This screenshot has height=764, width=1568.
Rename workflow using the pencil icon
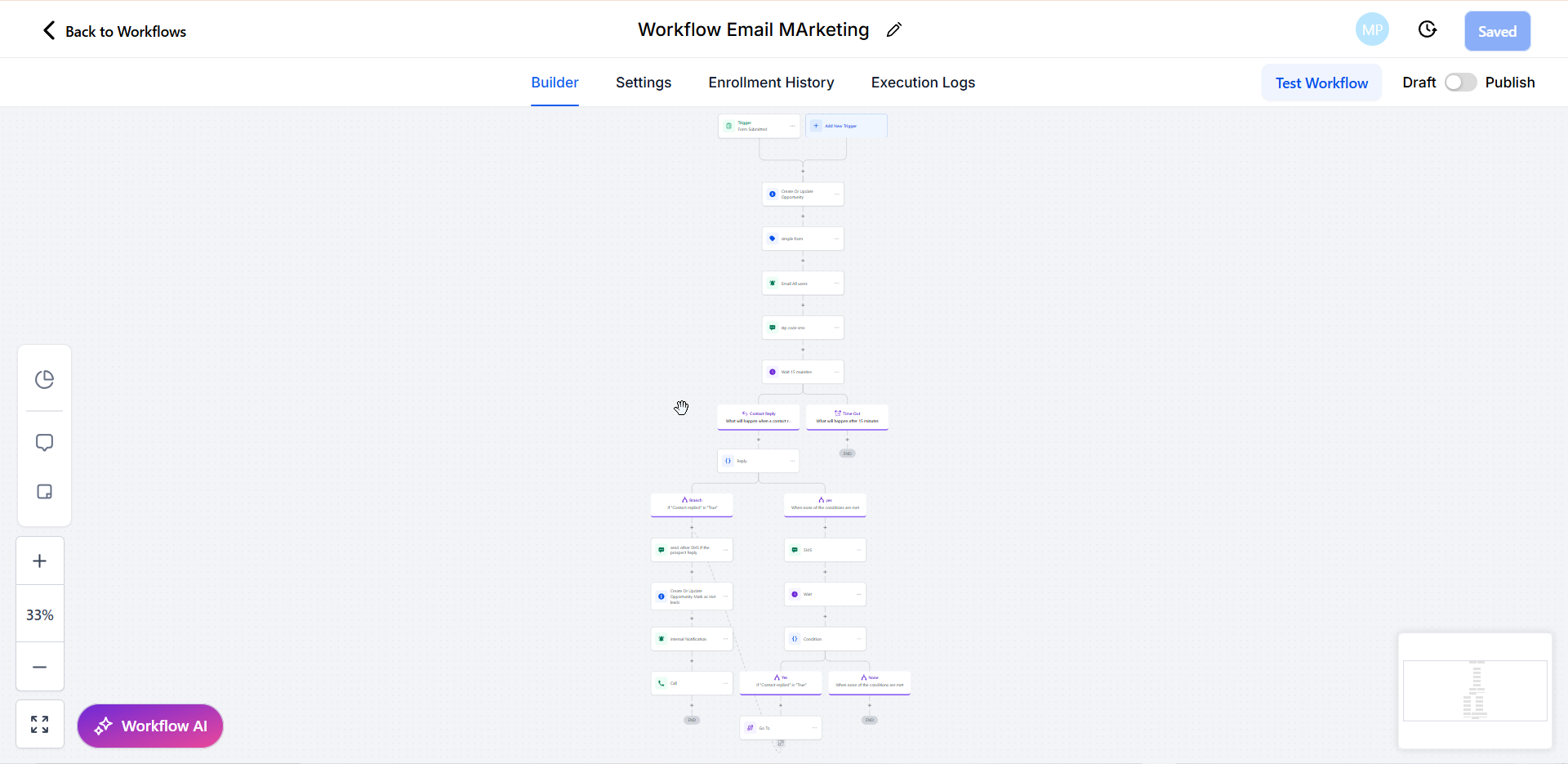tap(894, 29)
